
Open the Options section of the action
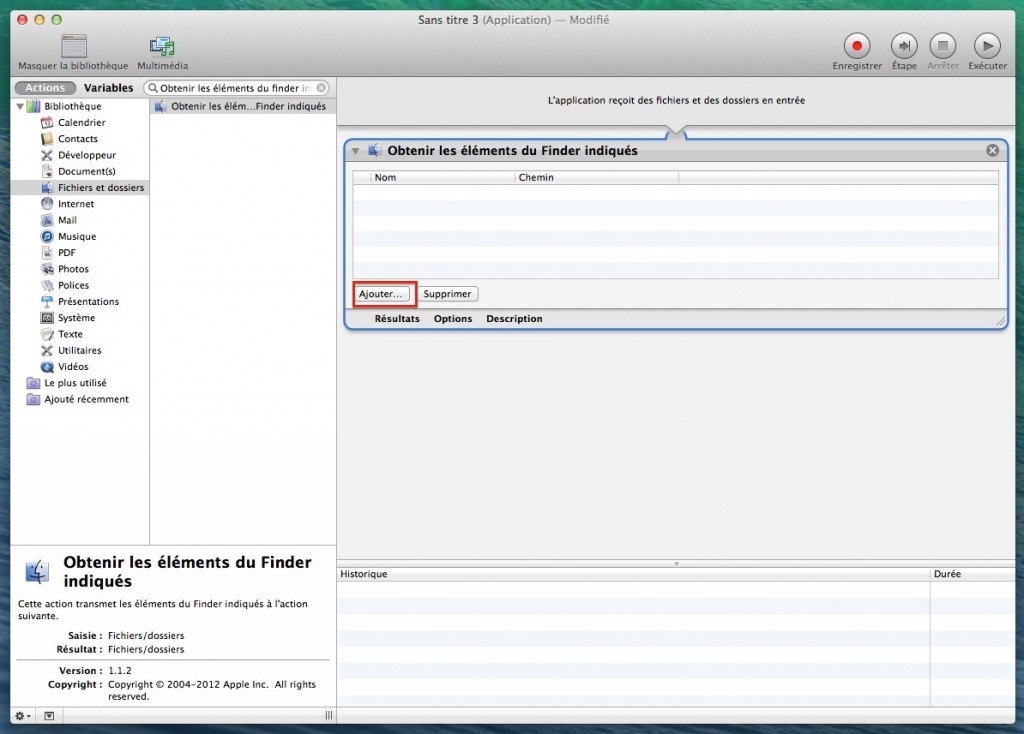point(453,319)
